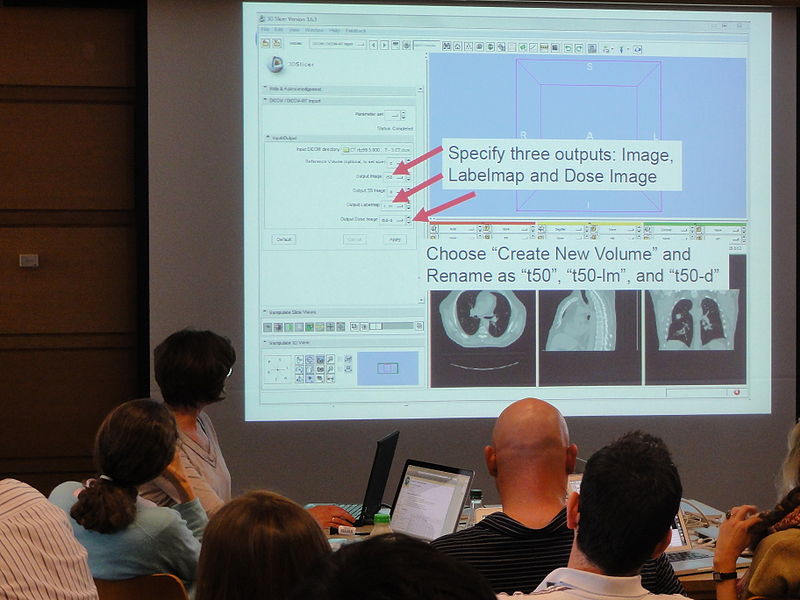Open the Output Image volume dropdown
Screen dimensions: 800x600
tap(396, 176)
